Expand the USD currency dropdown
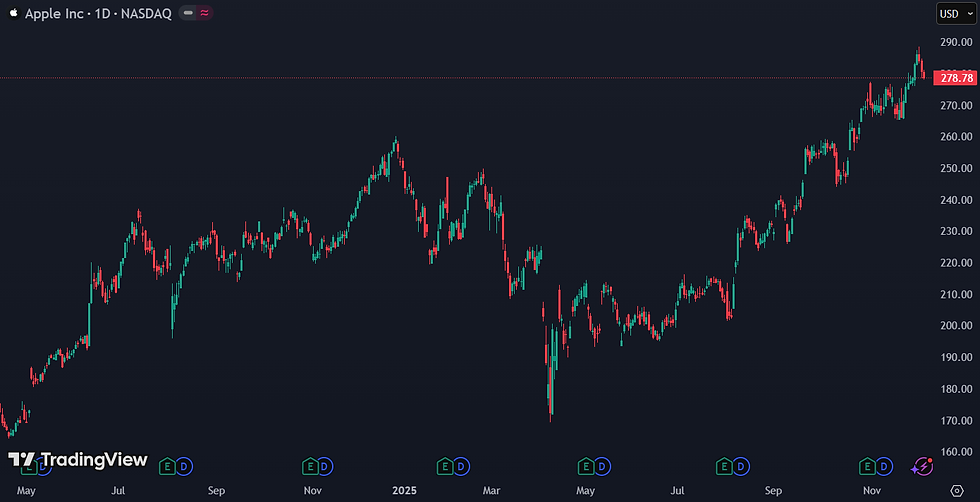Screen dimensions: 980x502 tap(956, 14)
